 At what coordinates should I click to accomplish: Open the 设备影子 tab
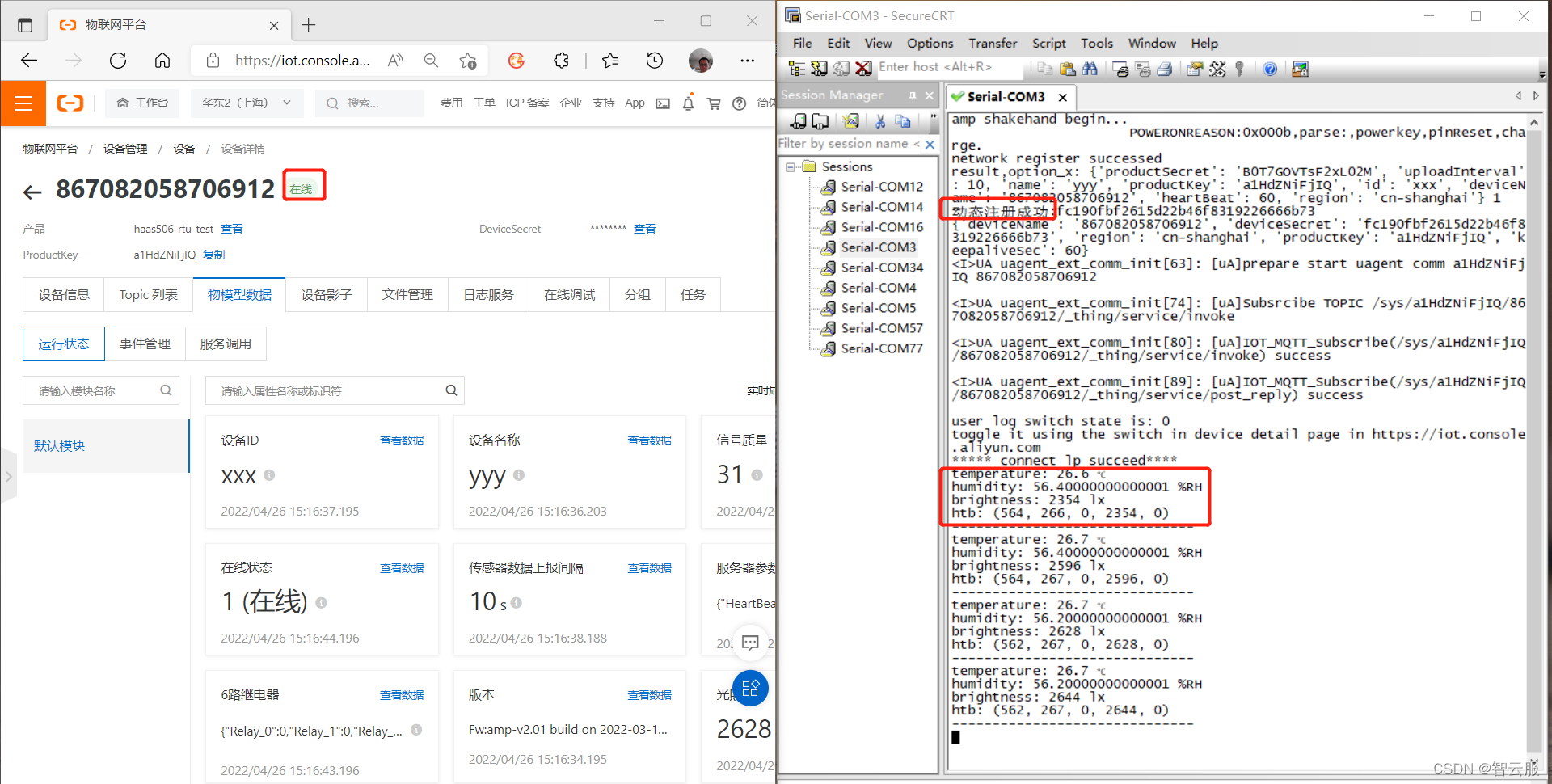coord(327,295)
